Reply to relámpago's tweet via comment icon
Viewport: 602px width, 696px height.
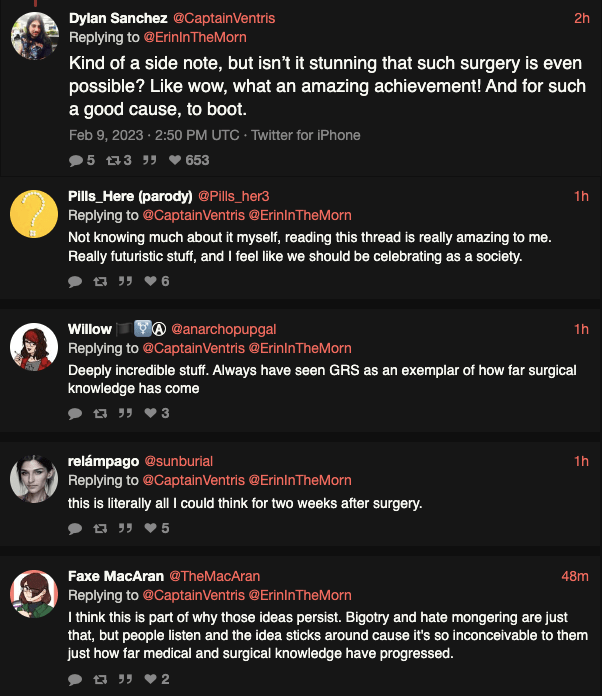click(75, 528)
